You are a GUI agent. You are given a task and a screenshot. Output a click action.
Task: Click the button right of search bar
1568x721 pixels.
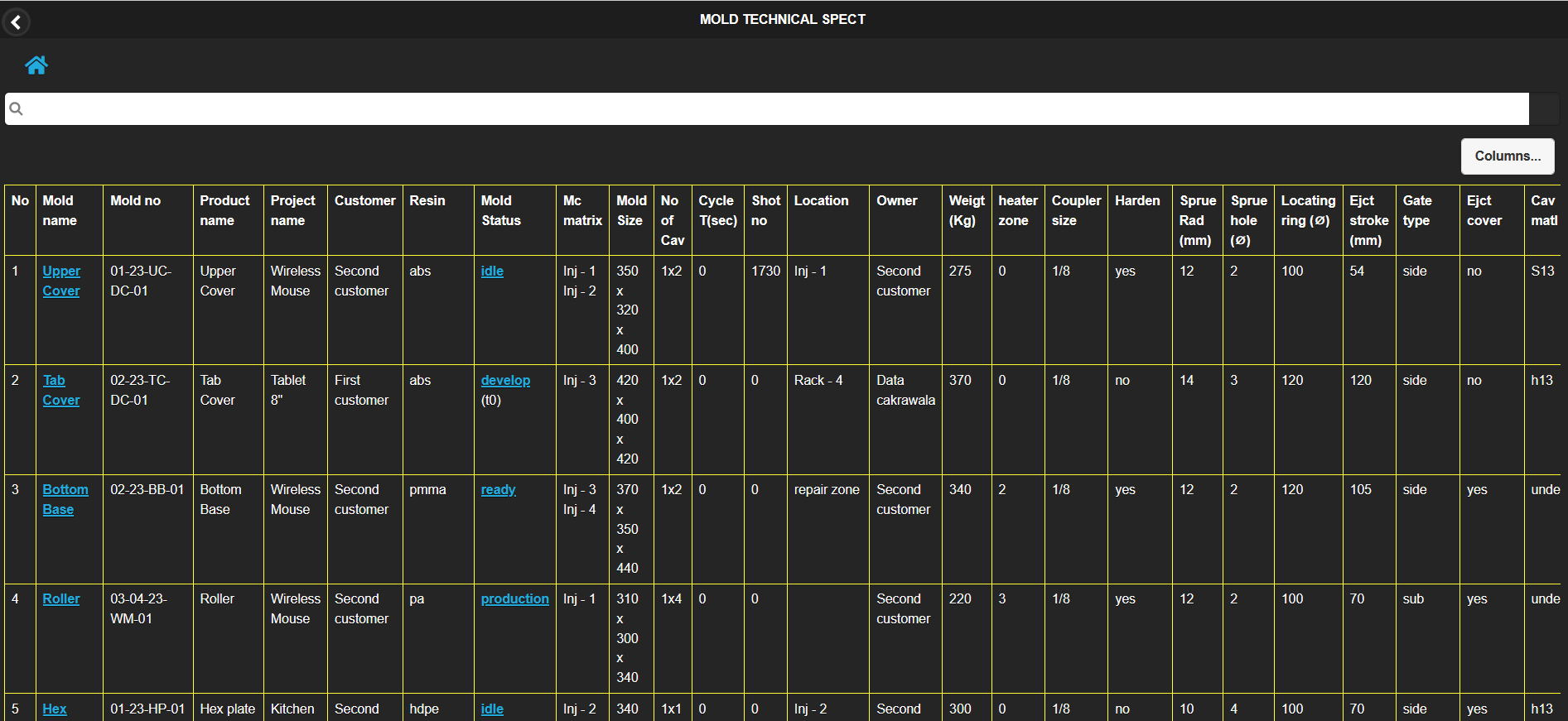(1544, 109)
